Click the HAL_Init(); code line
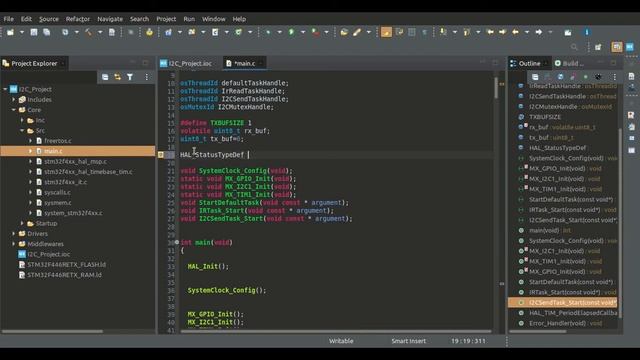The width and height of the screenshot is (640, 360). coord(208,267)
